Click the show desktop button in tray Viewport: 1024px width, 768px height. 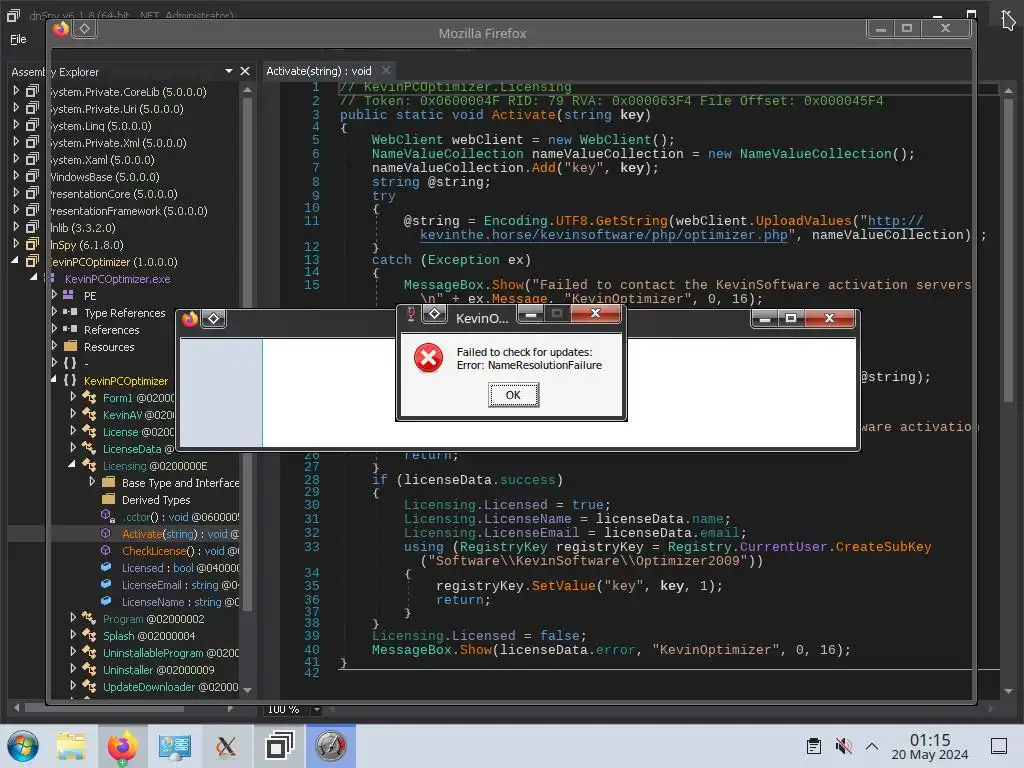pyautogui.click(x=999, y=746)
